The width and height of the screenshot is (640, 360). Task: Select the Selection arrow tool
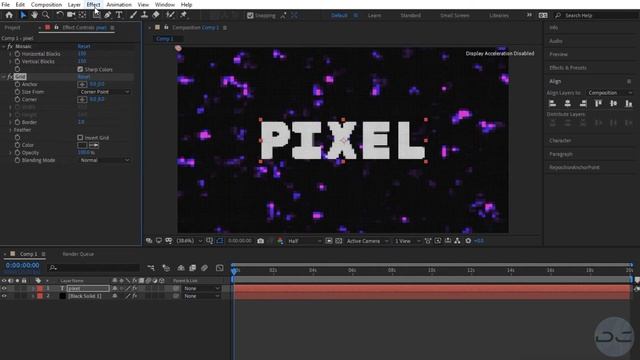click(x=23, y=15)
